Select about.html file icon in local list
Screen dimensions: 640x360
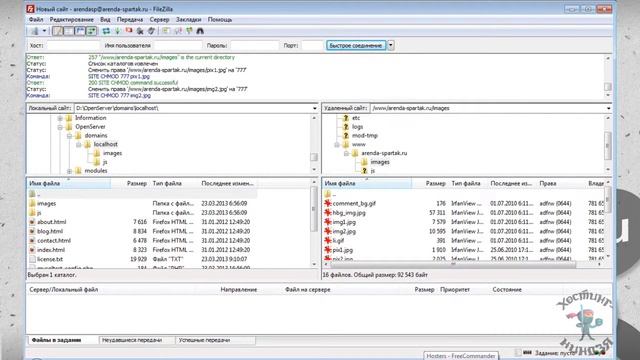coord(32,222)
